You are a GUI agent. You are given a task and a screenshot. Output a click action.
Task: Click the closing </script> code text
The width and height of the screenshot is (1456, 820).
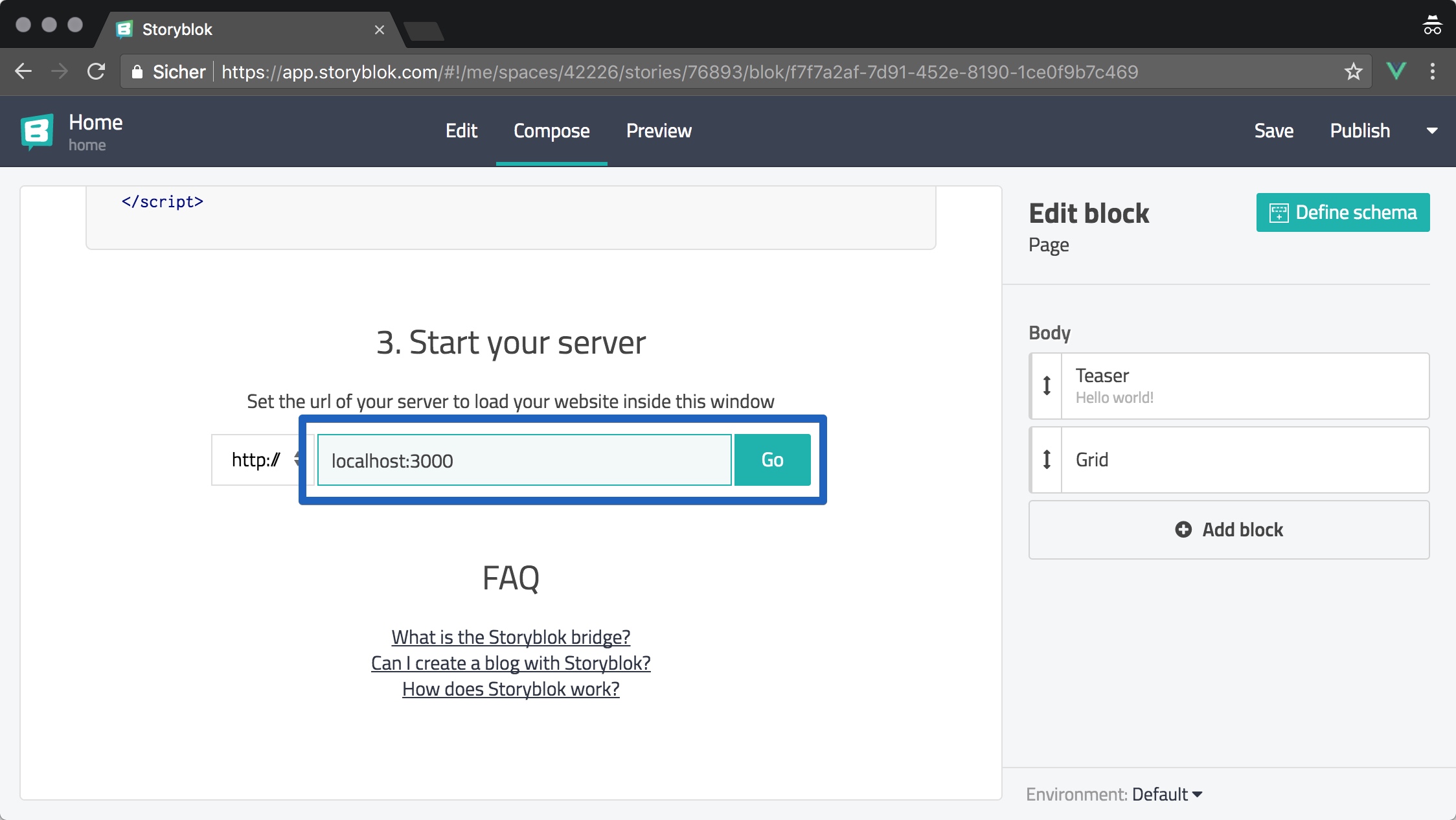click(163, 201)
